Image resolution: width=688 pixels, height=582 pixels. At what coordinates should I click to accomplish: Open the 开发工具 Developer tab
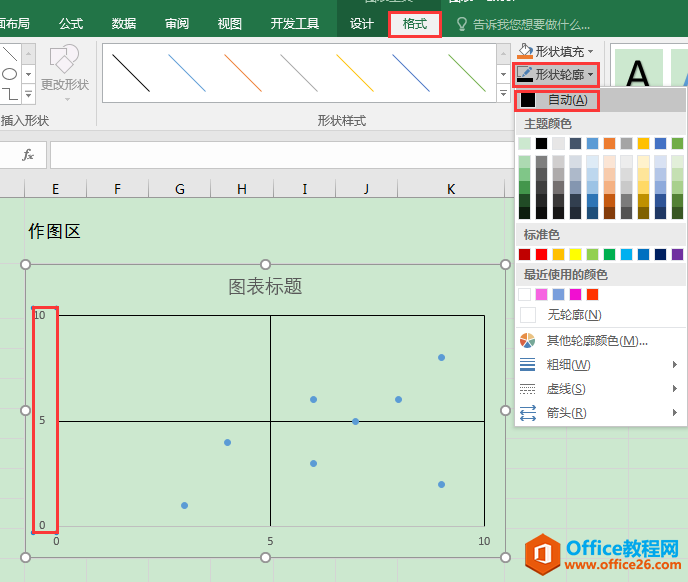pyautogui.click(x=294, y=24)
